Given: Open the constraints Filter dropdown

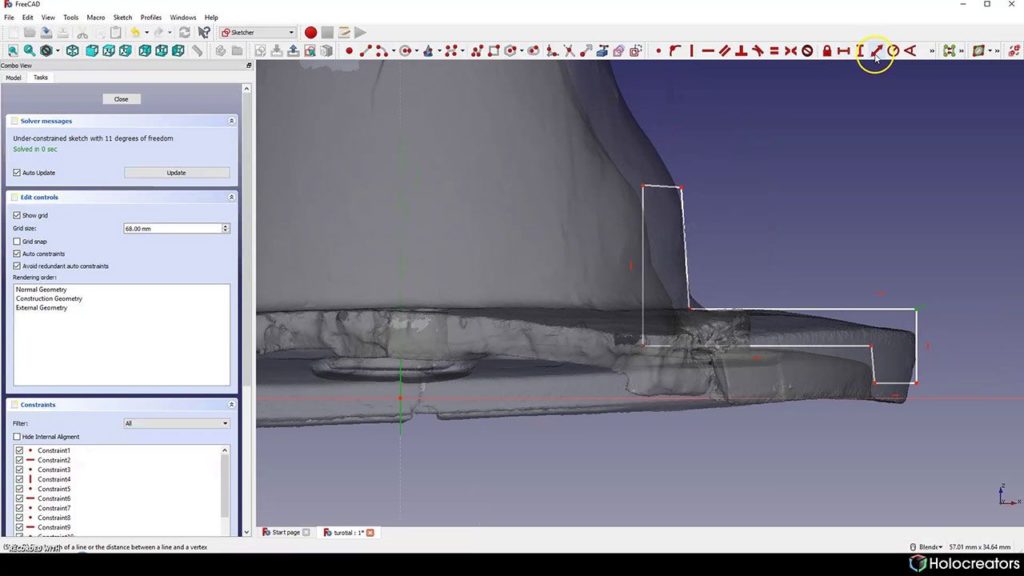Looking at the screenshot, I should click(176, 423).
